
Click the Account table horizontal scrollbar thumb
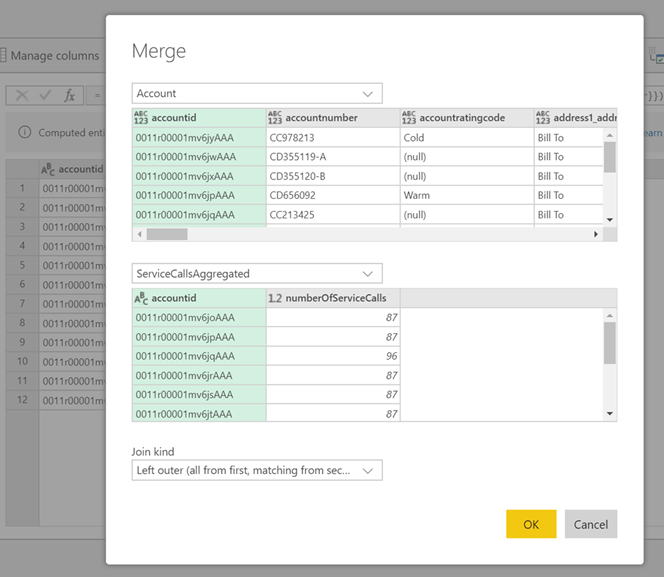(167, 234)
